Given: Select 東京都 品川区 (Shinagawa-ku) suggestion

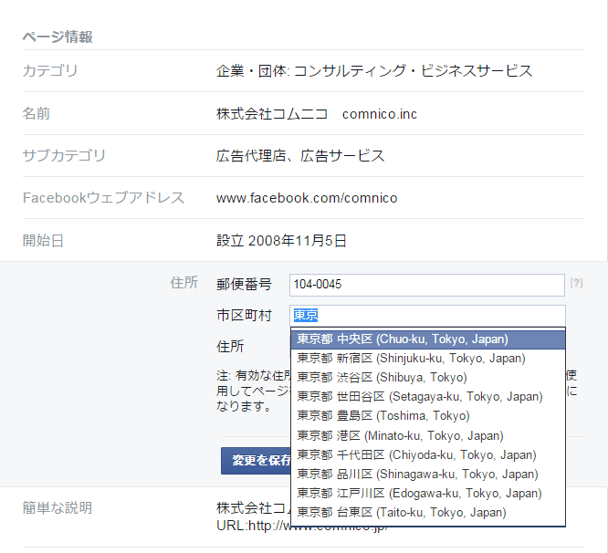Looking at the screenshot, I should click(x=428, y=474).
